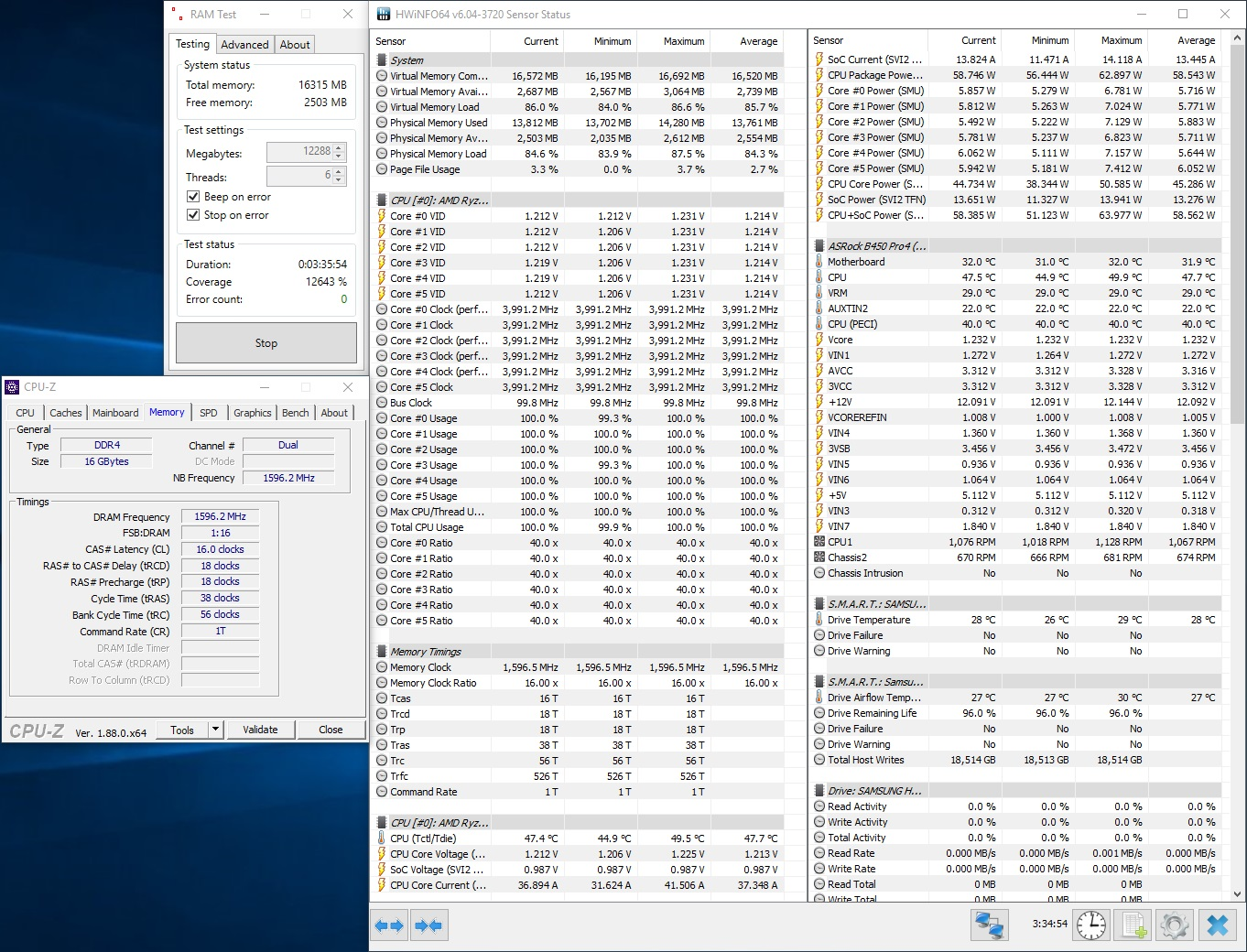Click the Bus Clock circle icon
Screen dimensions: 1247x952
[x=382, y=403]
